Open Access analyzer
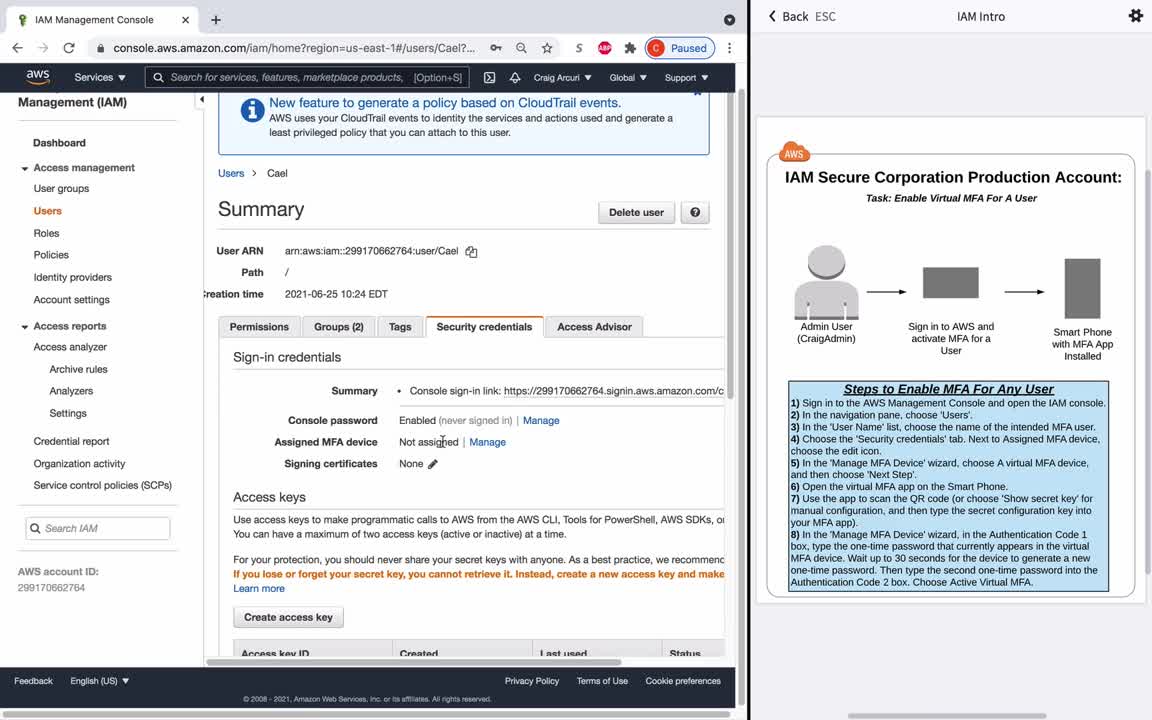The width and height of the screenshot is (1152, 720). point(70,347)
